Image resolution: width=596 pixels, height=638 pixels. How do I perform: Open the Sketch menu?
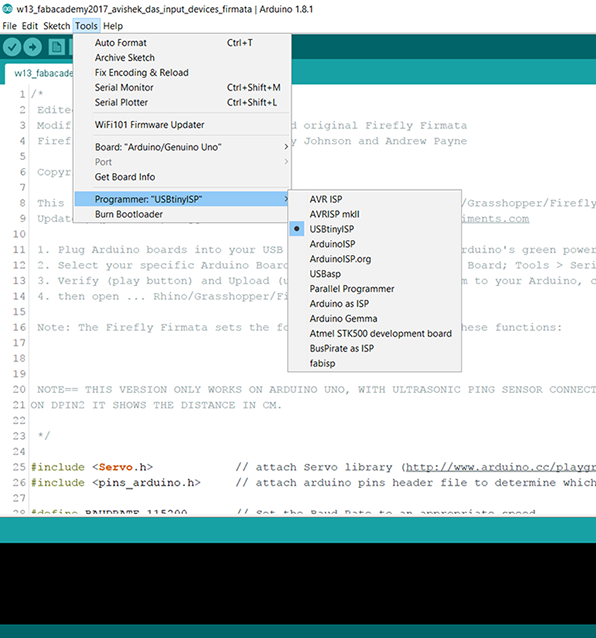point(57,26)
